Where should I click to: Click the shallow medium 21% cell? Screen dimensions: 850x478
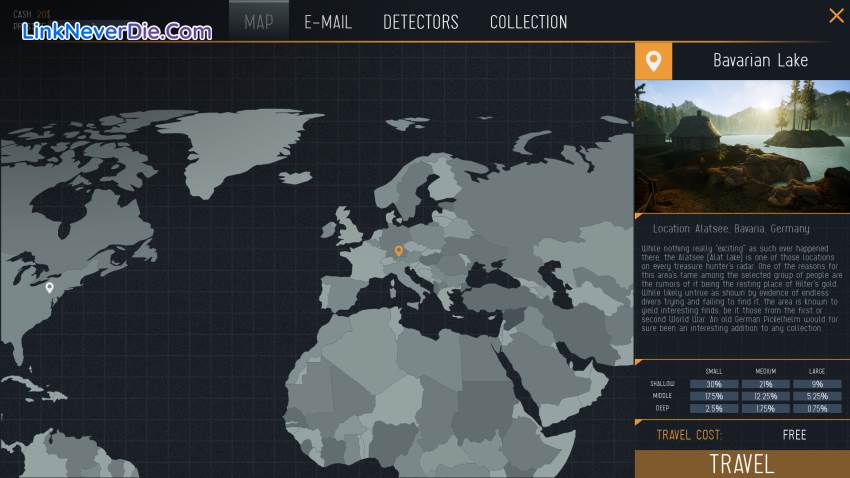coord(765,384)
